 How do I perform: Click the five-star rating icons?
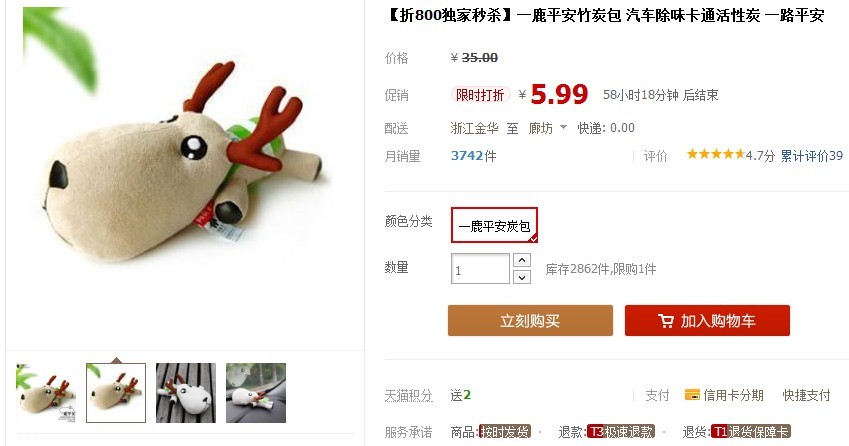point(716,154)
